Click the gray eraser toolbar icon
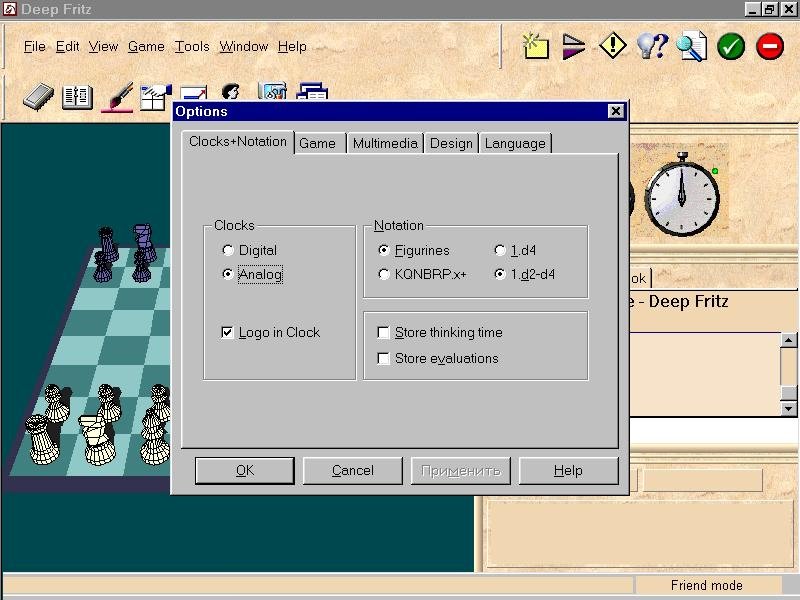Image resolution: width=800 pixels, height=600 pixels. 39,96
